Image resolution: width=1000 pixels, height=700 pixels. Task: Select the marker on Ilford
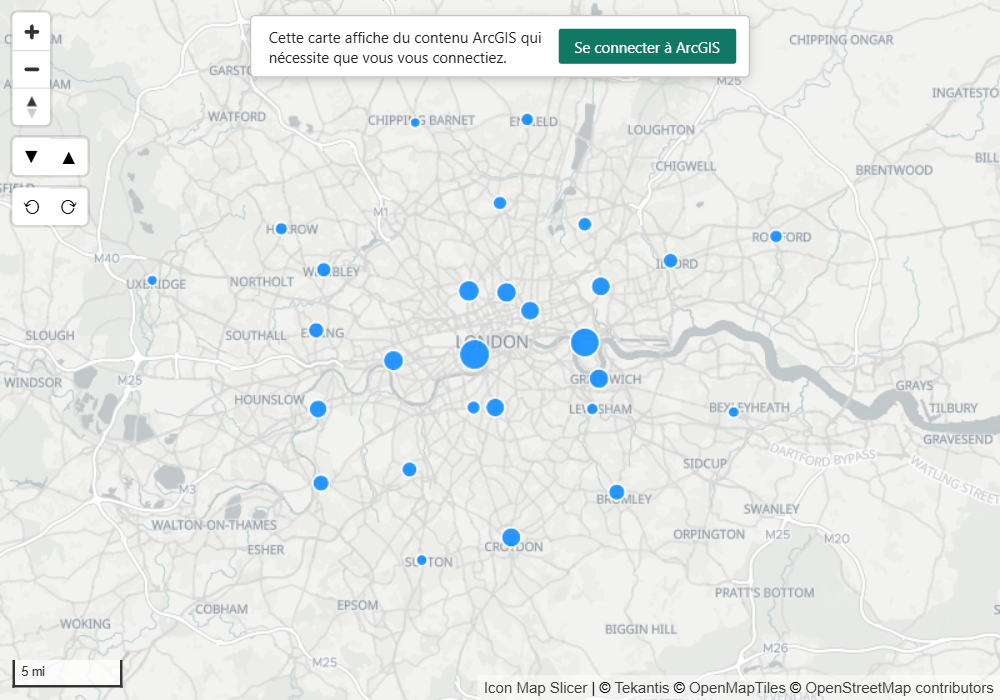click(670, 261)
